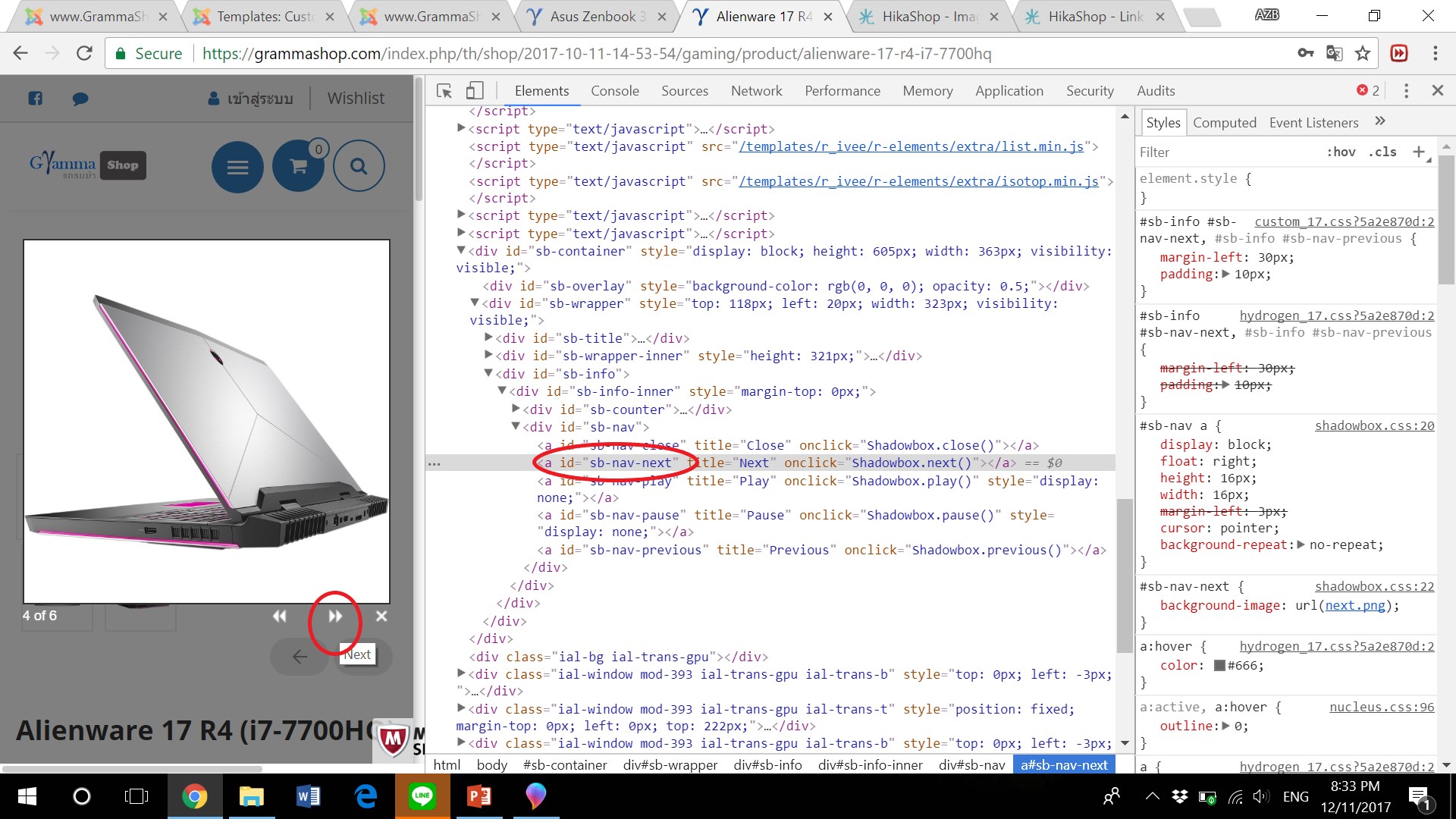Switch to the Console tab

coord(614,91)
